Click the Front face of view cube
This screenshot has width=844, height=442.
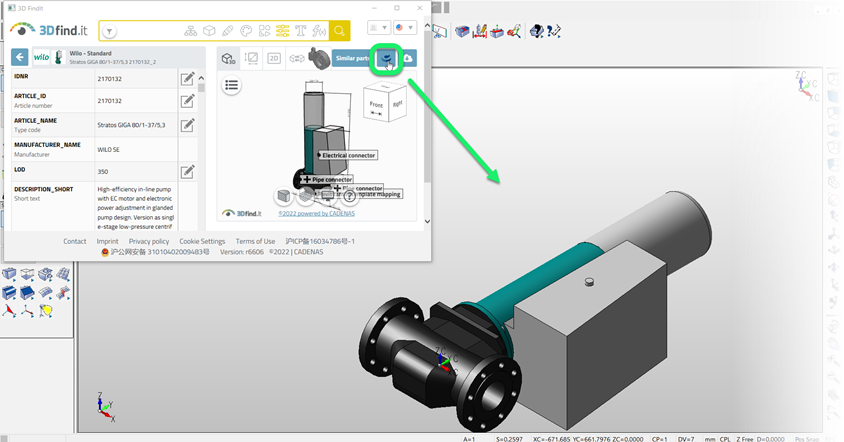click(376, 103)
